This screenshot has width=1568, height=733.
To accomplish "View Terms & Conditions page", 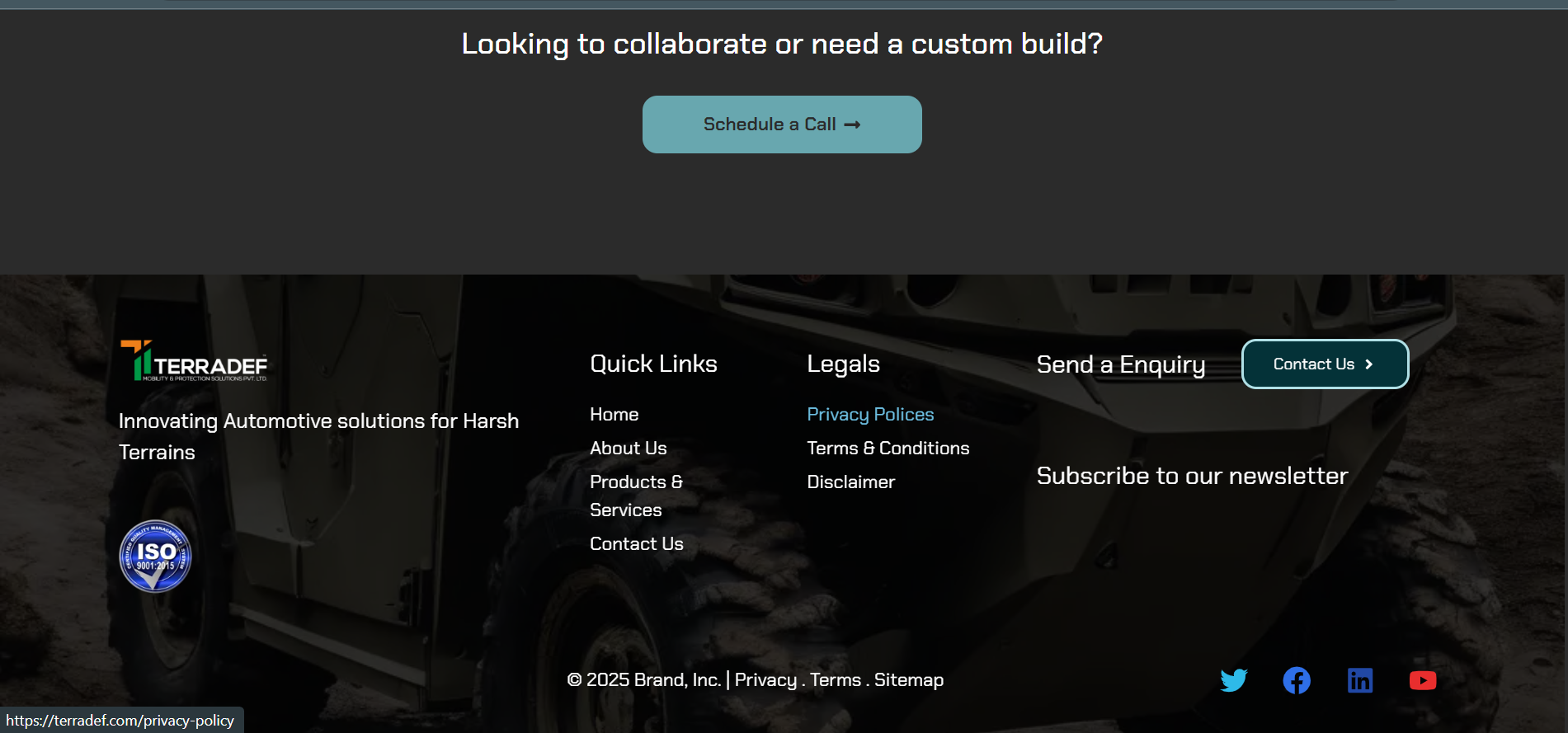I will [888, 448].
